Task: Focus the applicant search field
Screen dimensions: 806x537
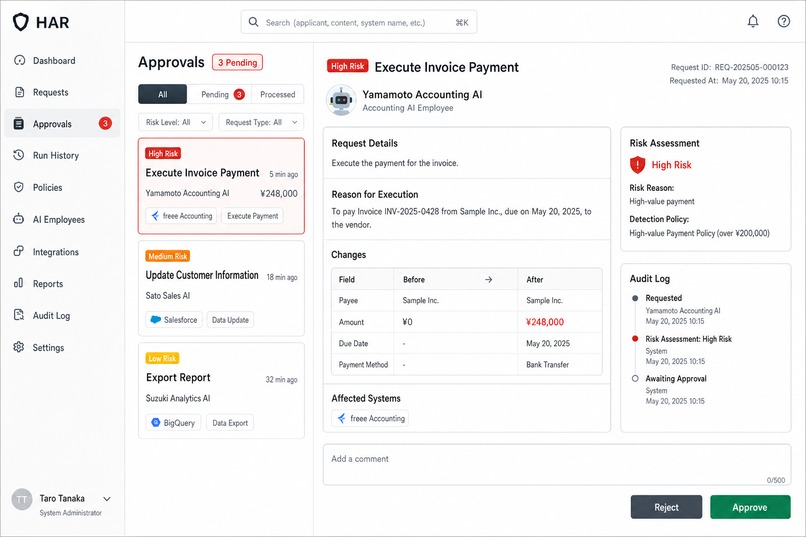Action: (x=359, y=22)
